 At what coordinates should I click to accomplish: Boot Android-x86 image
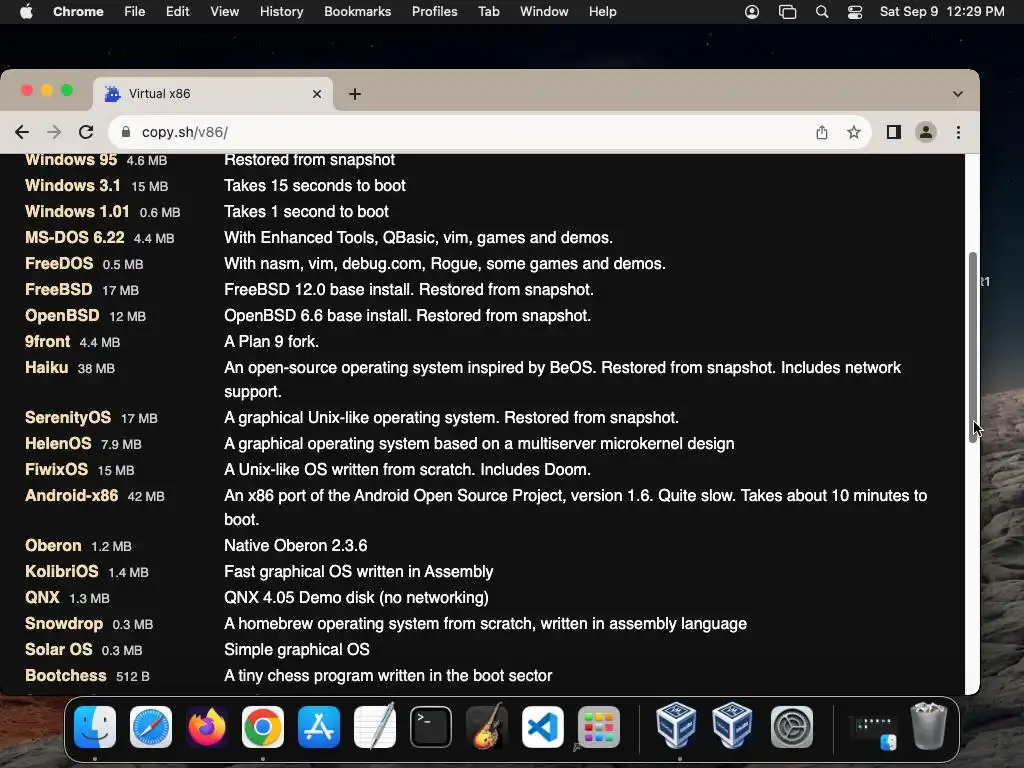71,496
